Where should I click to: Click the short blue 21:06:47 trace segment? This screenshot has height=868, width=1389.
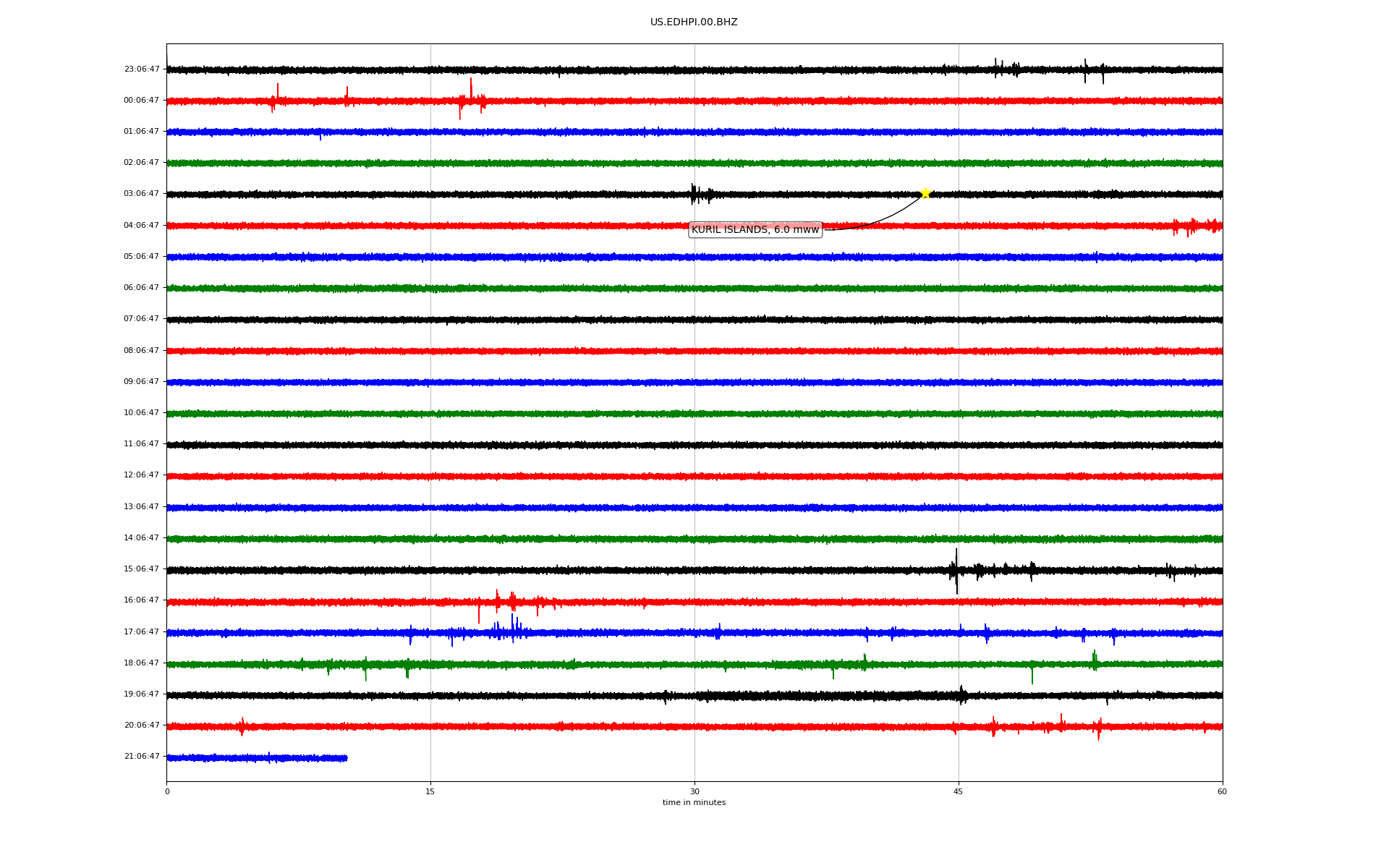[257, 758]
